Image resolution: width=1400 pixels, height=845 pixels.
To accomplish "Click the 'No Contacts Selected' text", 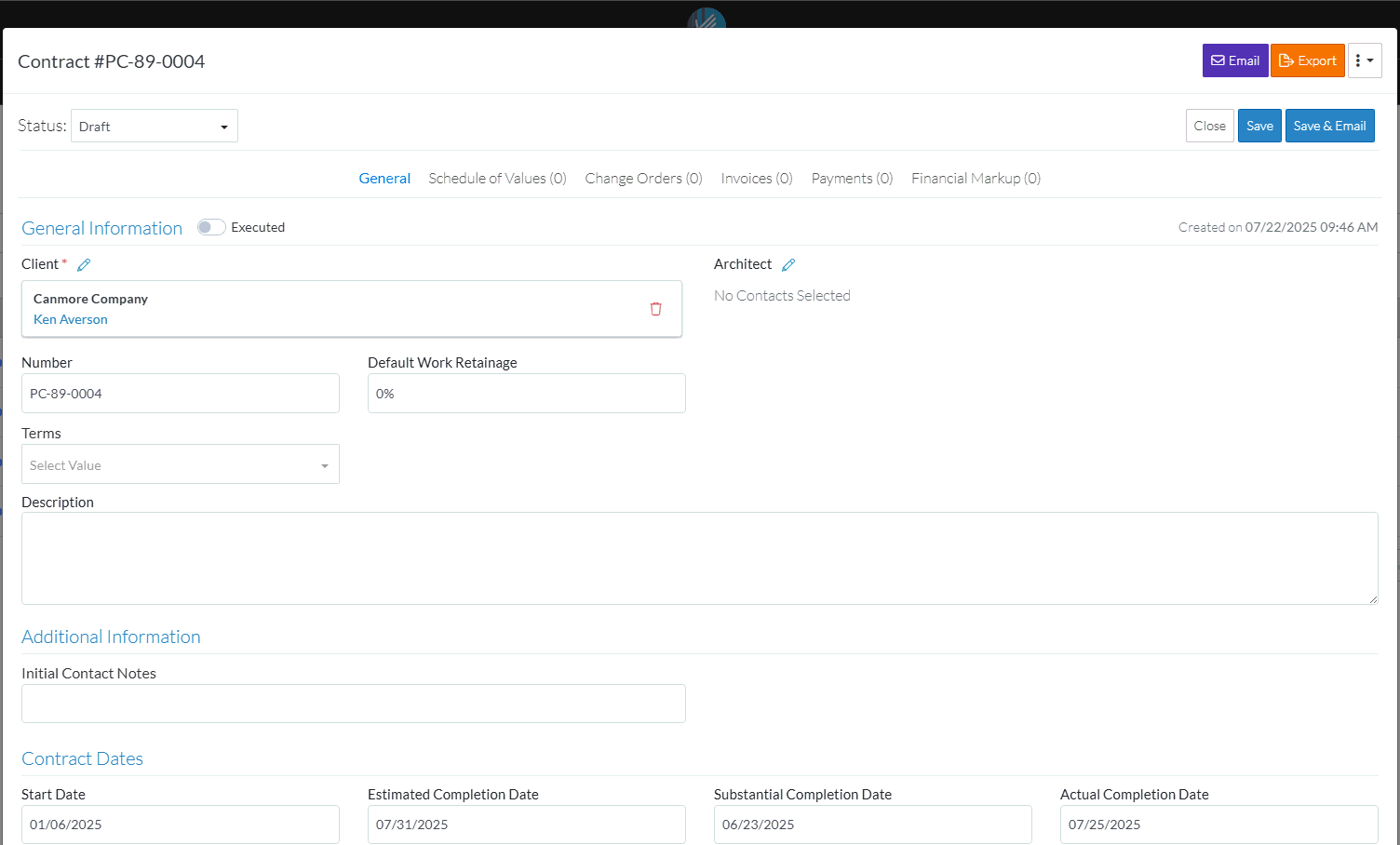I will tap(782, 296).
